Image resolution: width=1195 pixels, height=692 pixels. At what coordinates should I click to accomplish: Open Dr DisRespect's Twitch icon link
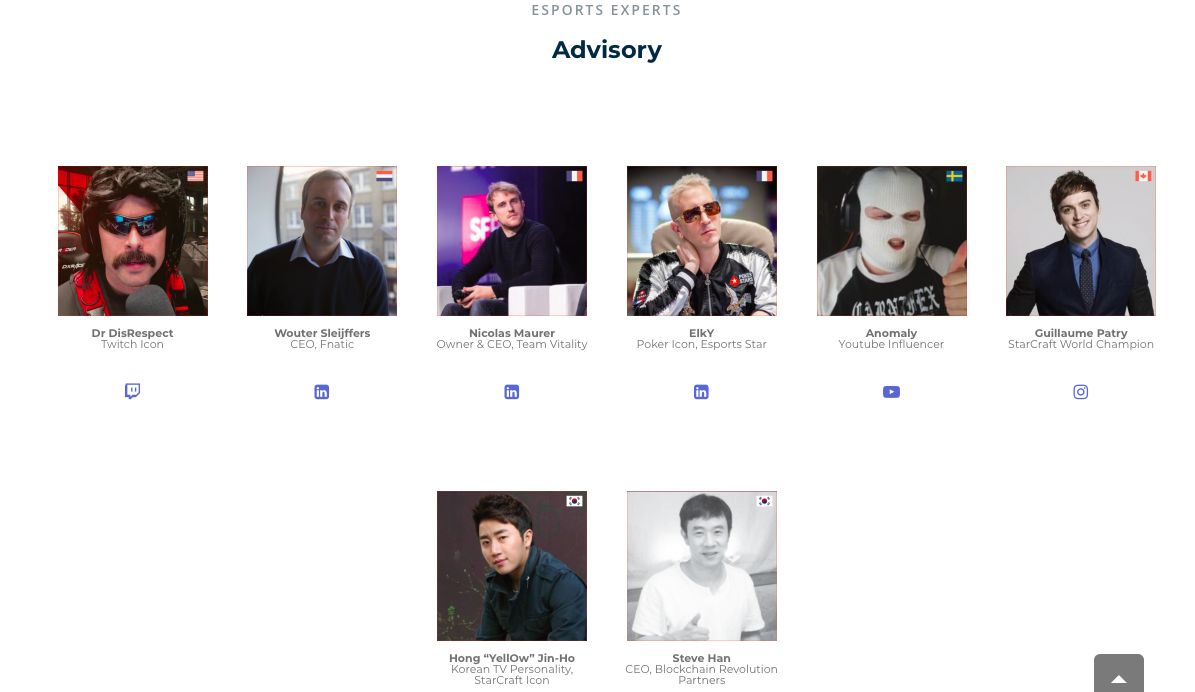click(133, 391)
